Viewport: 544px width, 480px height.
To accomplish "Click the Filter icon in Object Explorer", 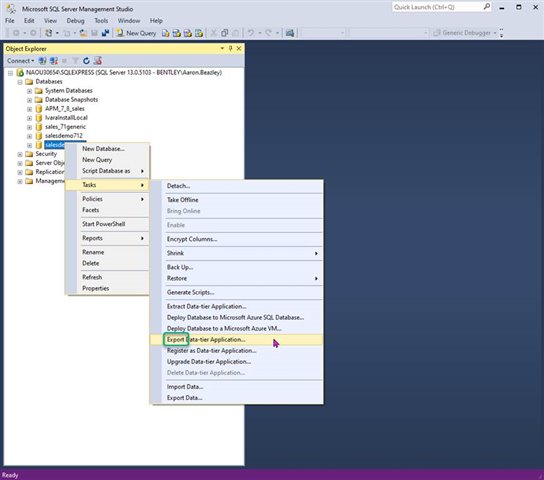I will coord(75,61).
